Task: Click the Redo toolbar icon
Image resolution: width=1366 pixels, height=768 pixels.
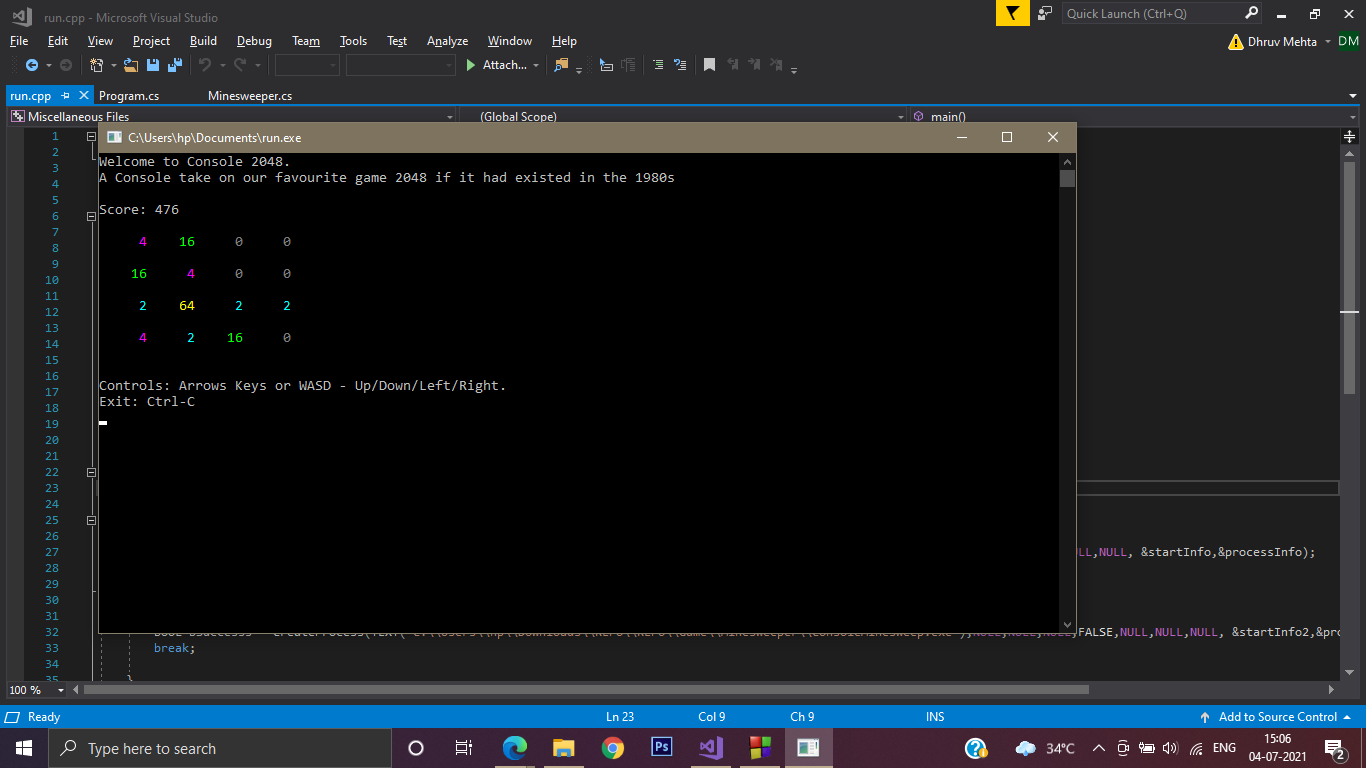Action: click(x=240, y=65)
